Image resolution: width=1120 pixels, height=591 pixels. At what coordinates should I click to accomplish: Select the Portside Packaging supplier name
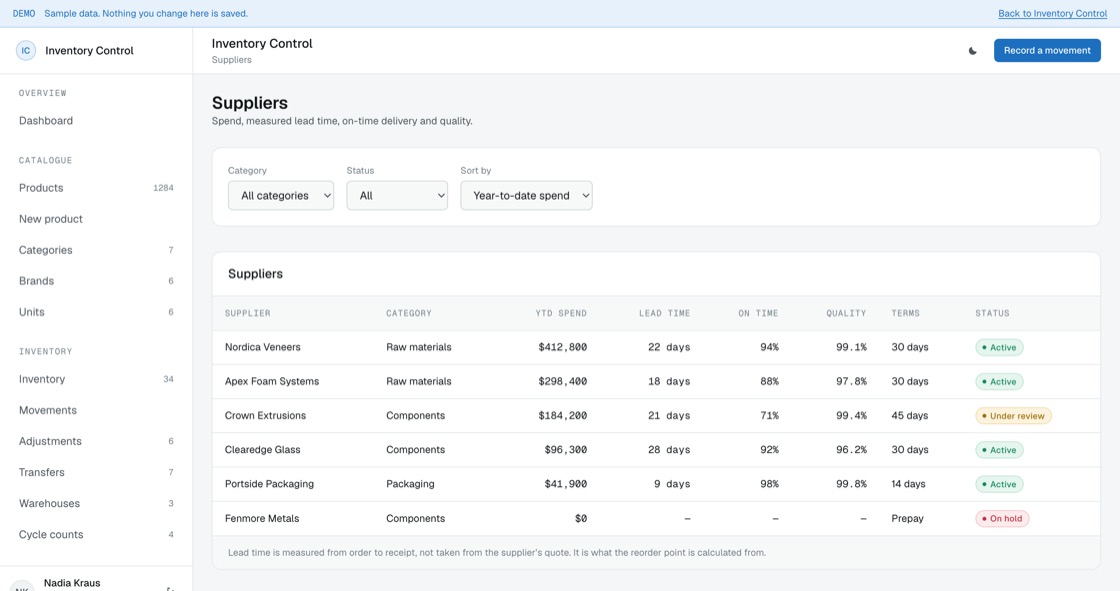click(269, 485)
